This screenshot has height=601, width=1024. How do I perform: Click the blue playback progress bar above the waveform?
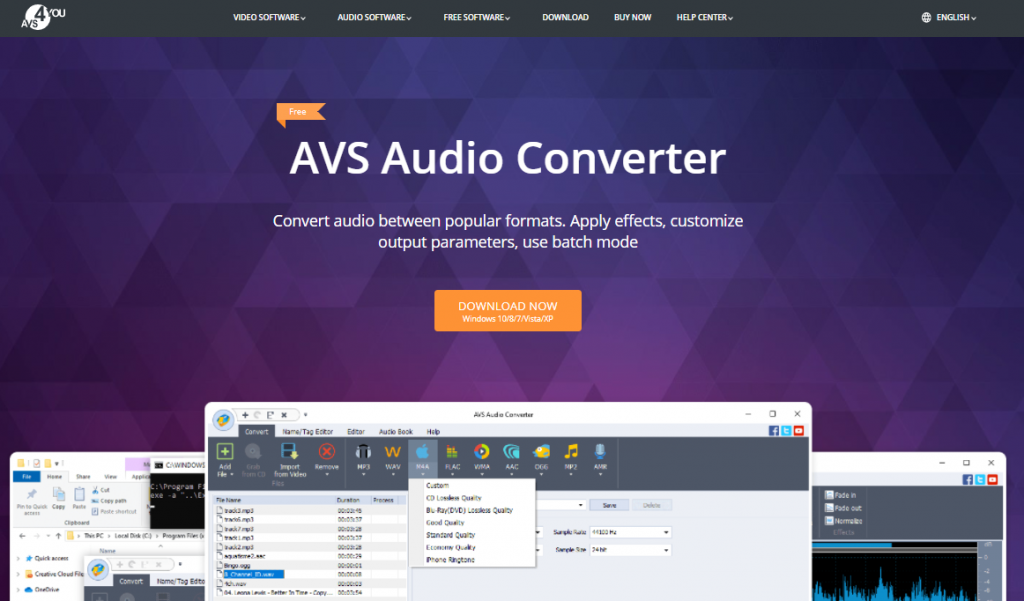click(x=852, y=545)
